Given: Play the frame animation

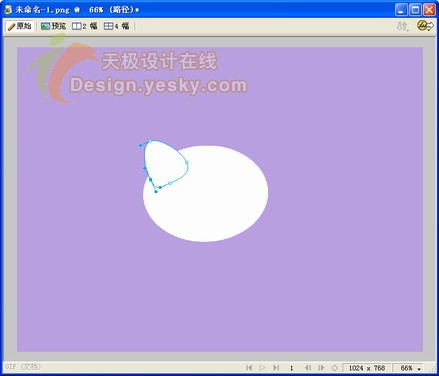Looking at the screenshot, I should 262,368.
